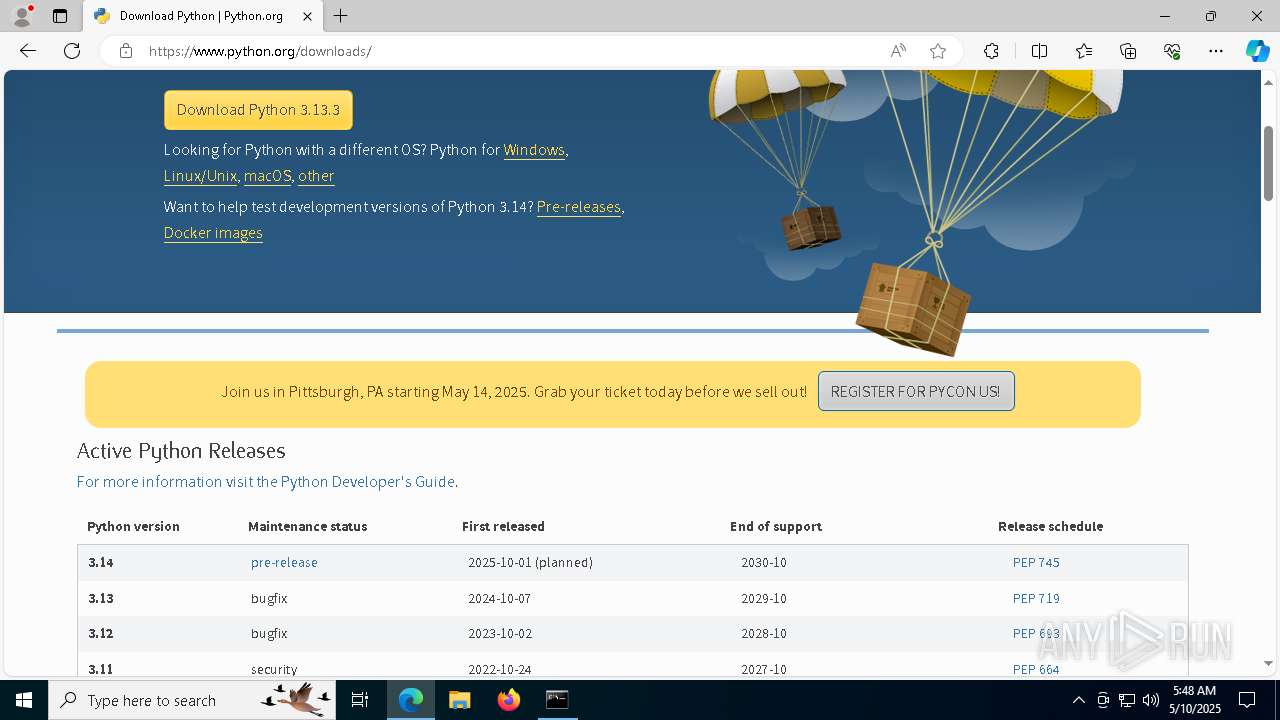
Task: Click the page vertical scrollbar thumb
Action: click(1268, 162)
